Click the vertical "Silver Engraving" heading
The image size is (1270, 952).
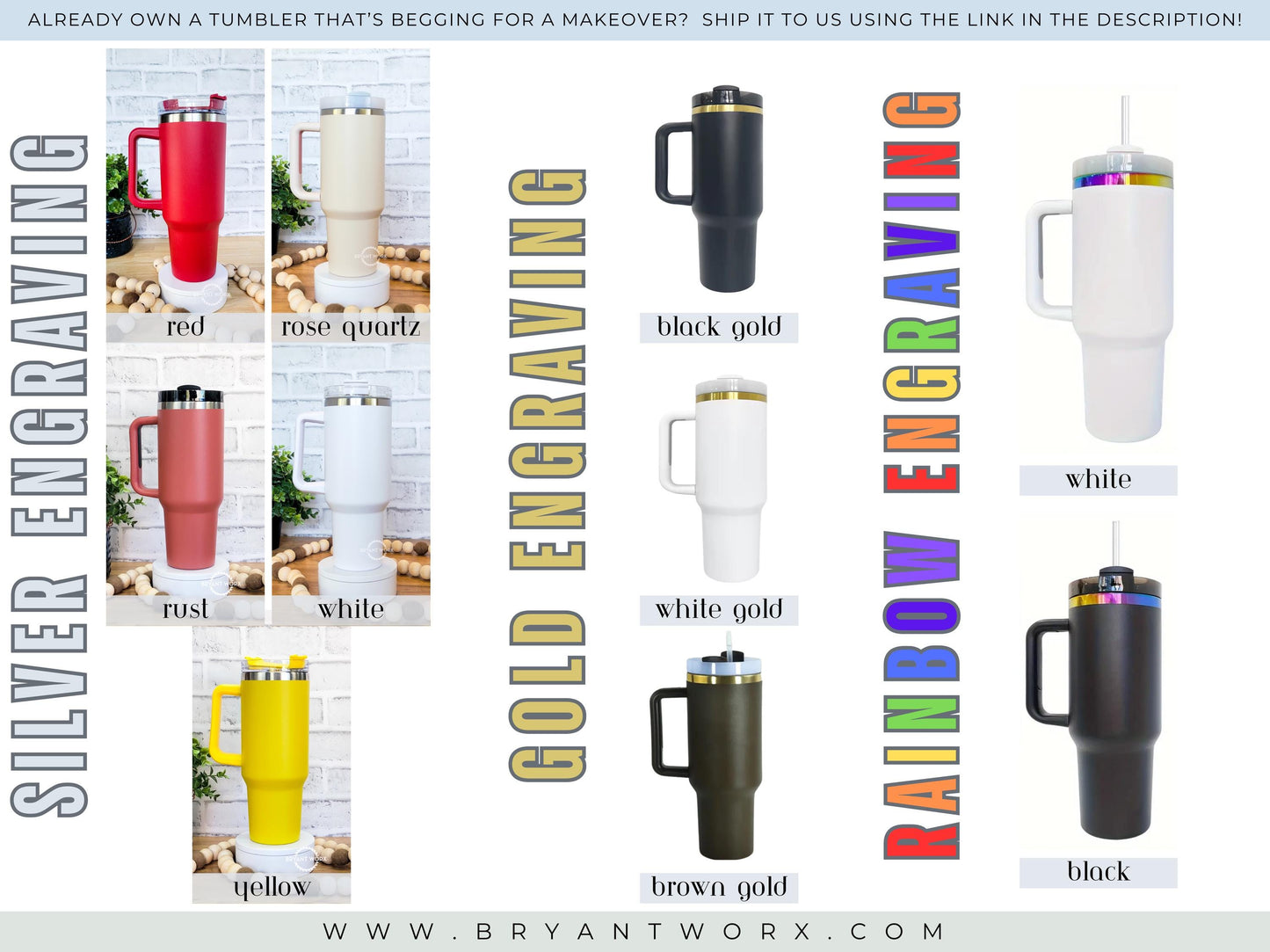[x=49, y=475]
